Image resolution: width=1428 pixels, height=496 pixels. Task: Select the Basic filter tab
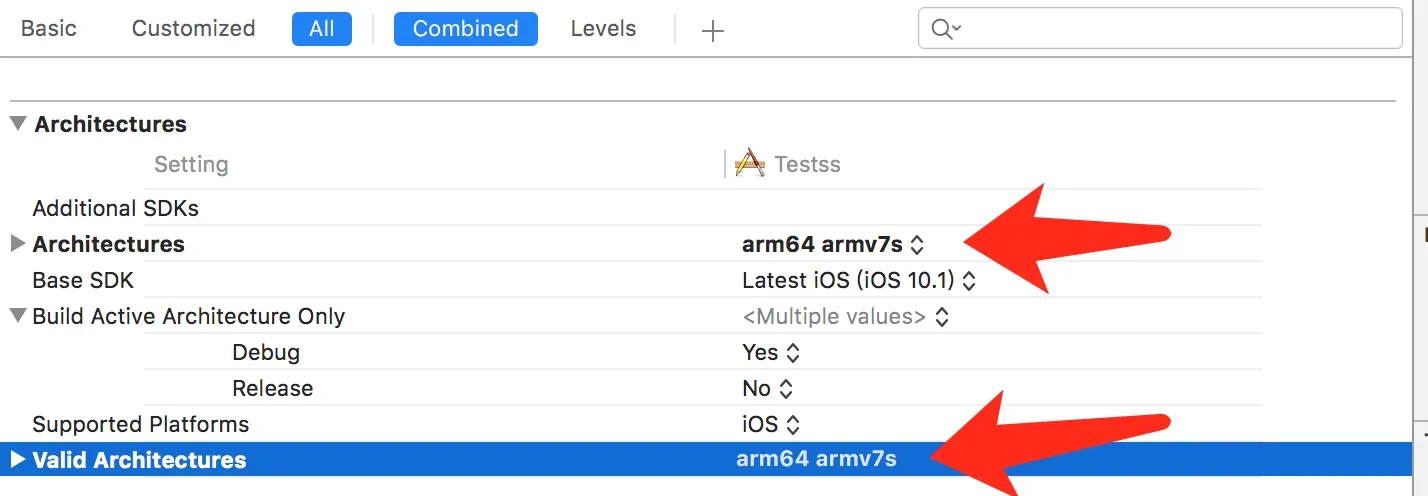49,29
